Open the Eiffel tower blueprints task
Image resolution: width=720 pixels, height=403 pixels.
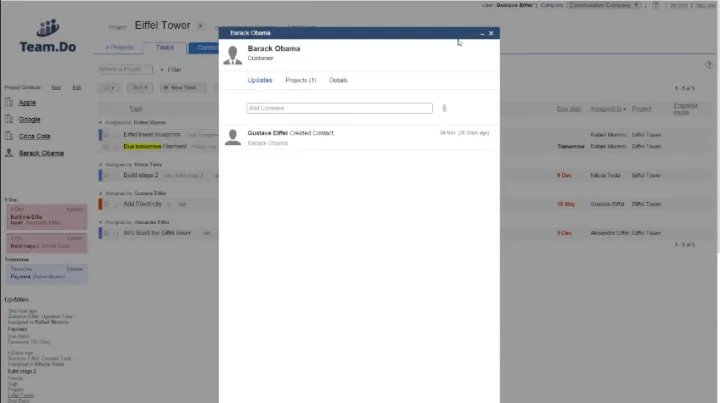click(x=152, y=134)
